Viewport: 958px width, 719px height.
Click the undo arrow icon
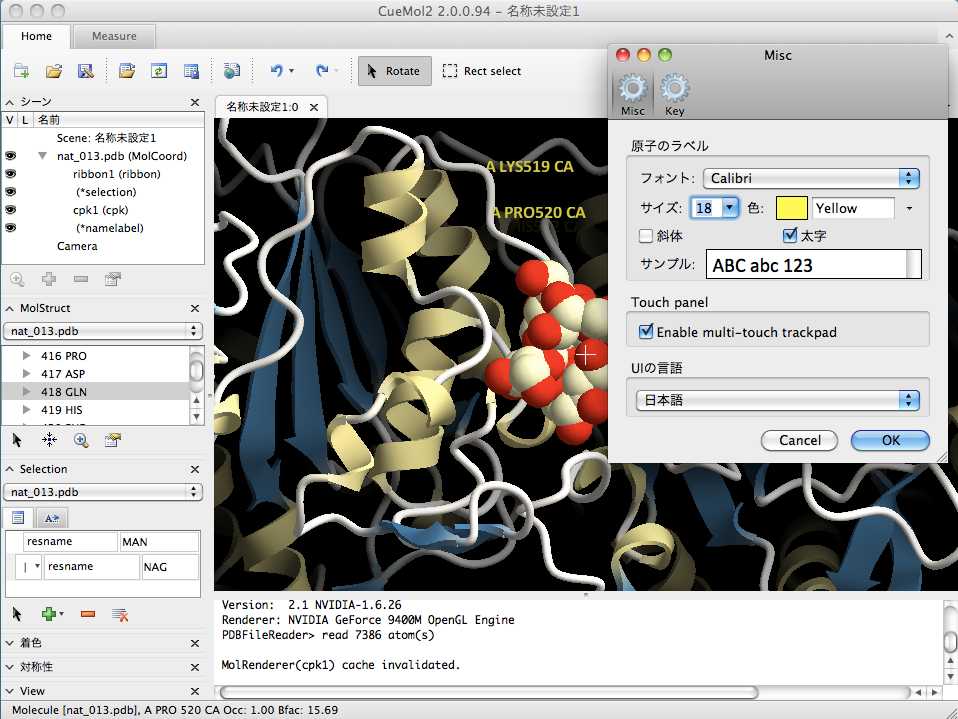(276, 71)
